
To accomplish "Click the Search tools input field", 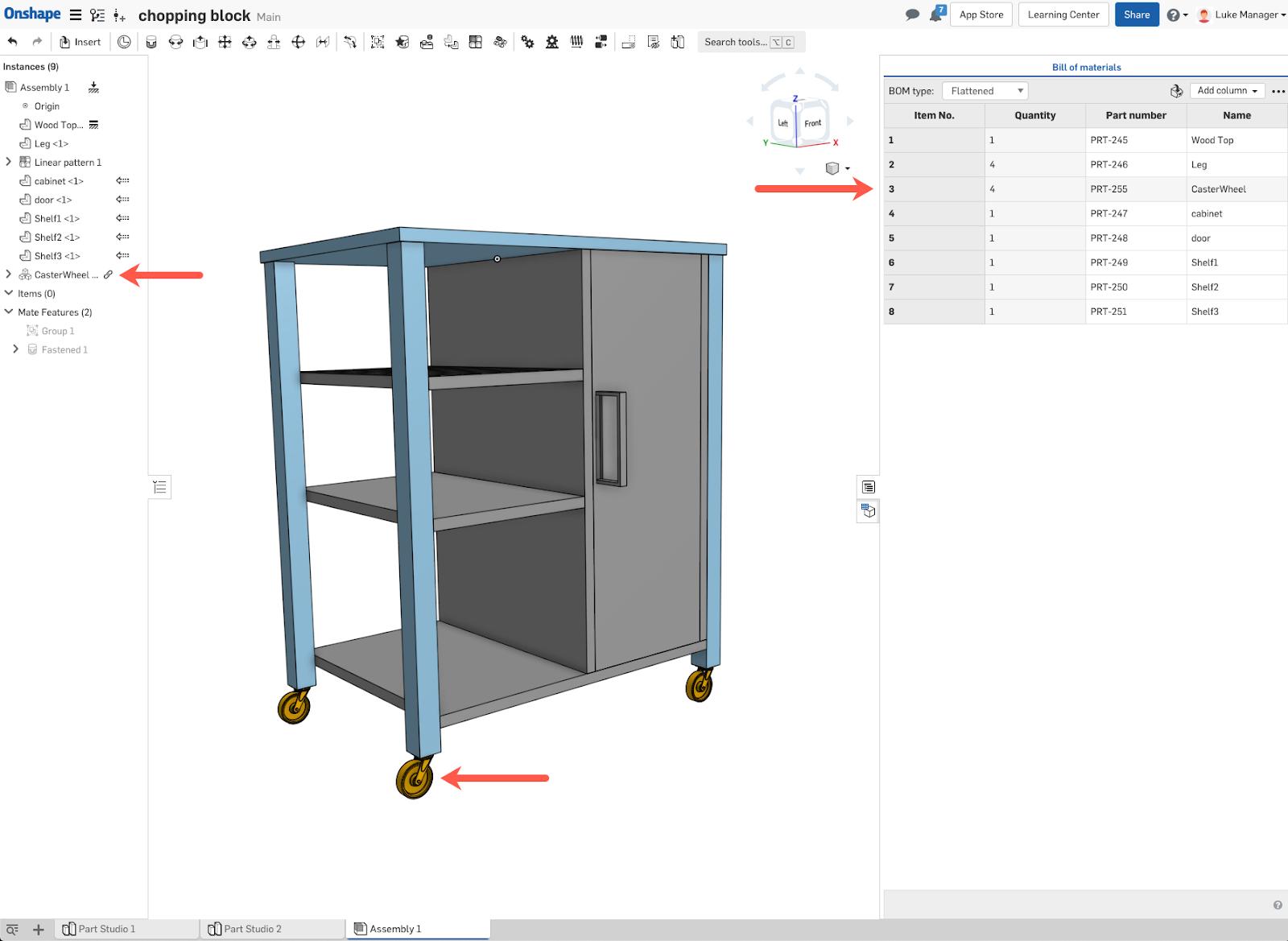I will [735, 42].
